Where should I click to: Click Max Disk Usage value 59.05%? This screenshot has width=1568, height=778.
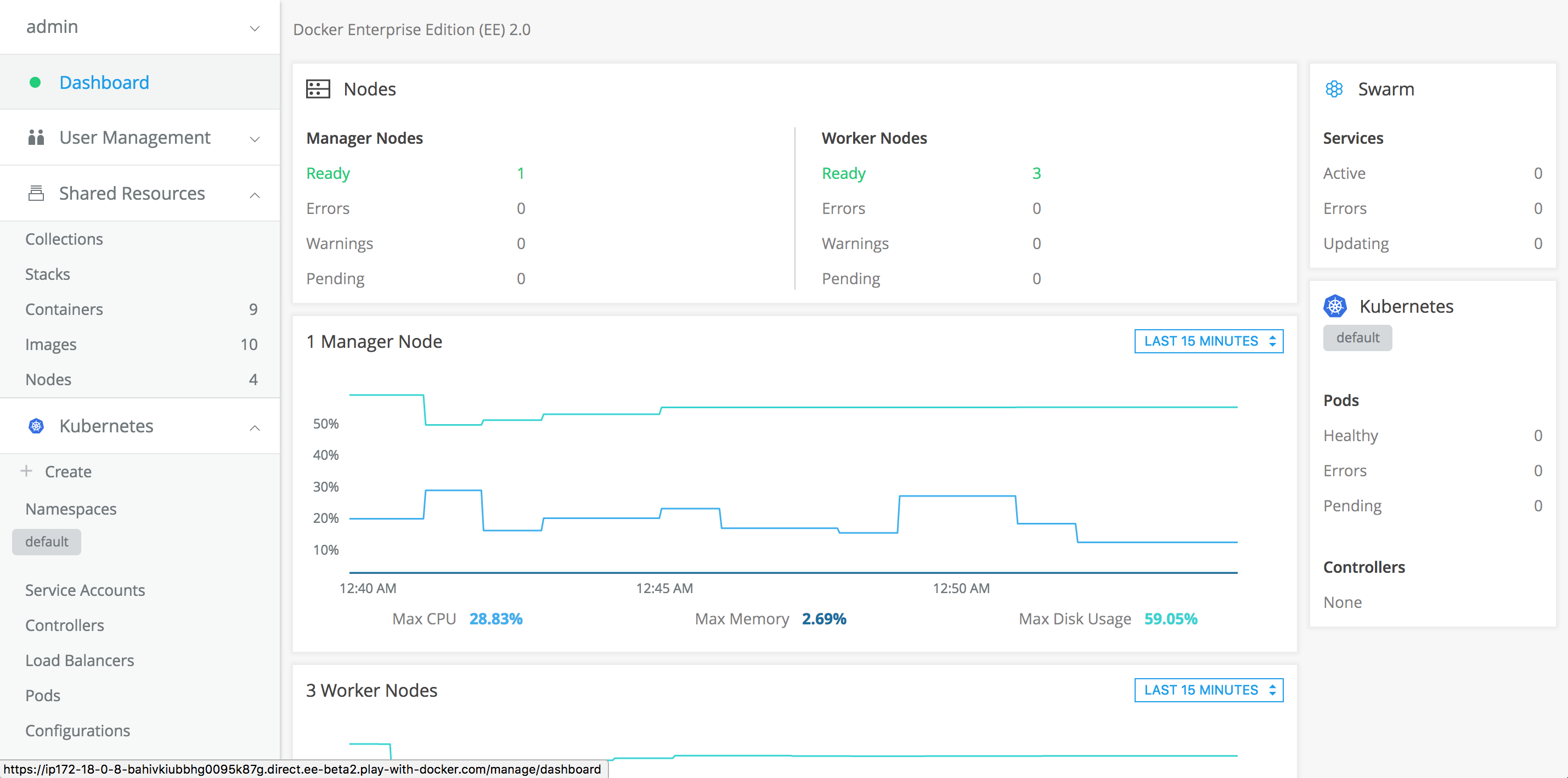tap(1171, 618)
